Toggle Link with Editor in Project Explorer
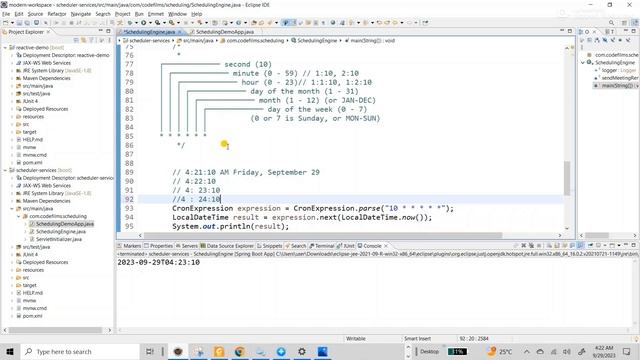640x360 pixels. tap(84, 40)
